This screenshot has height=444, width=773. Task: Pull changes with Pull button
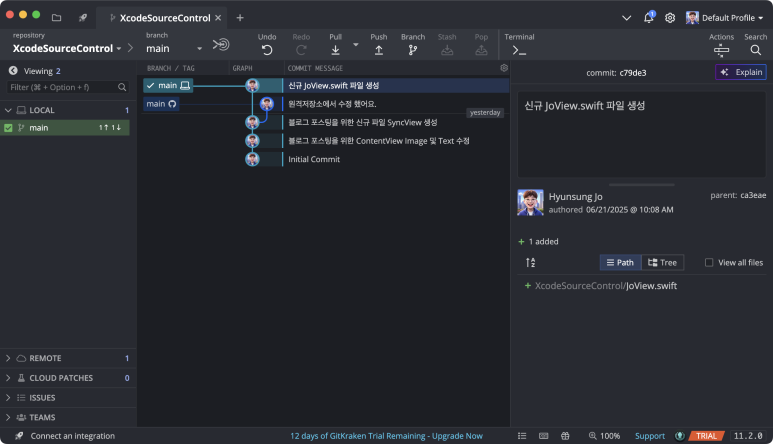coord(335,44)
